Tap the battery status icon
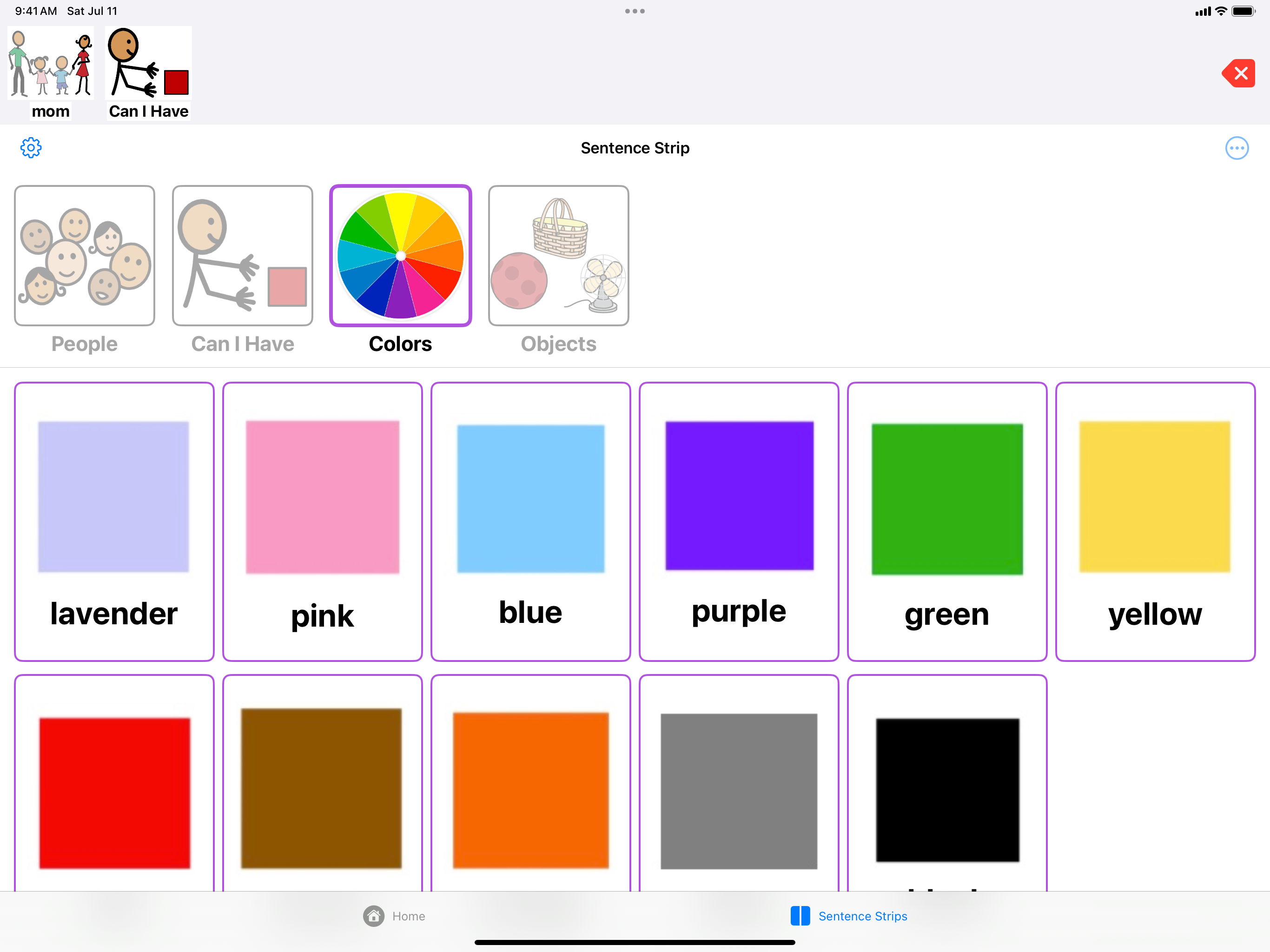 [1244, 11]
